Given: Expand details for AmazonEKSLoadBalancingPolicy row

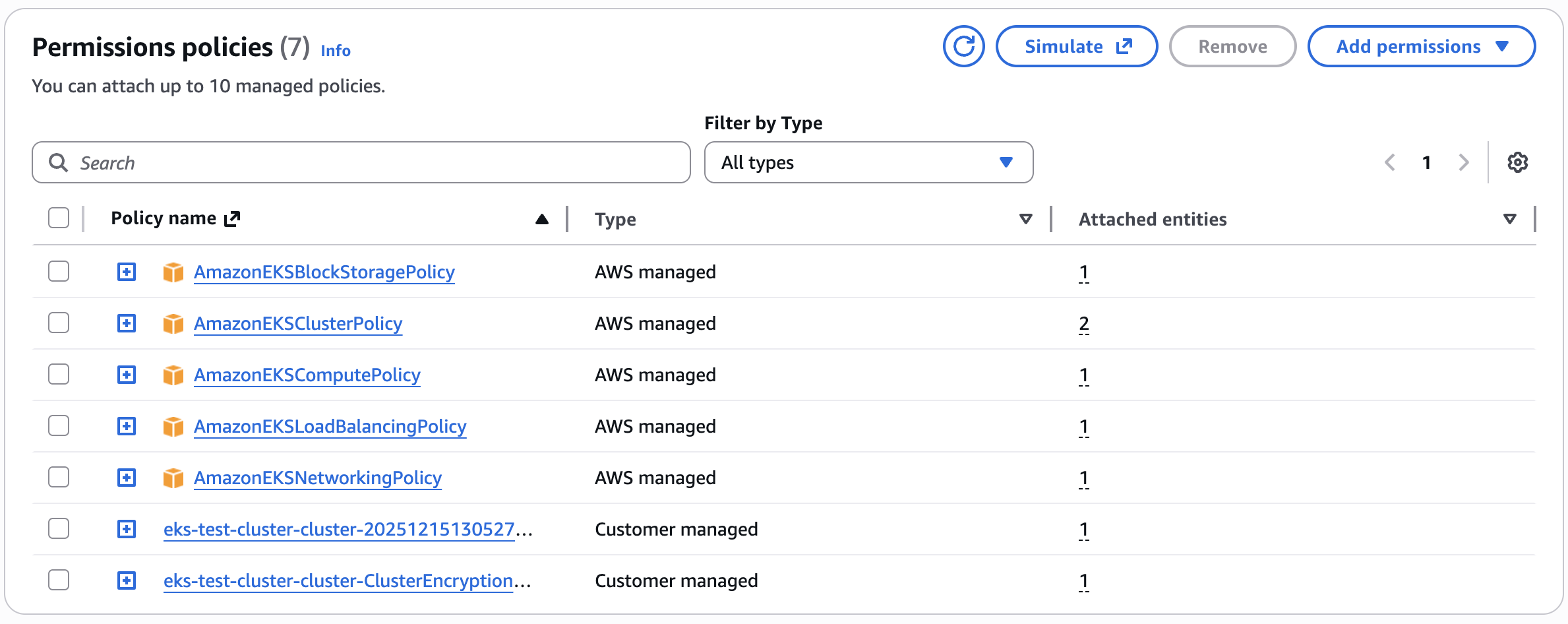Looking at the screenshot, I should pyautogui.click(x=126, y=425).
